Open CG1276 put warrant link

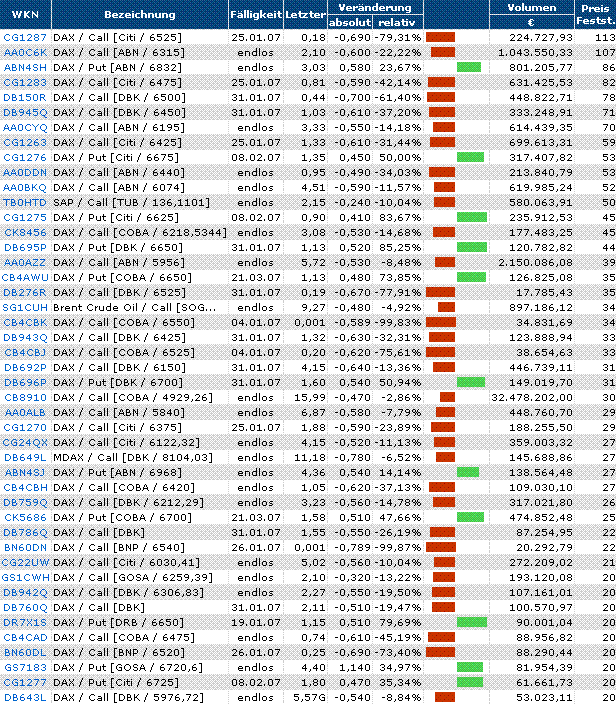click(25, 158)
